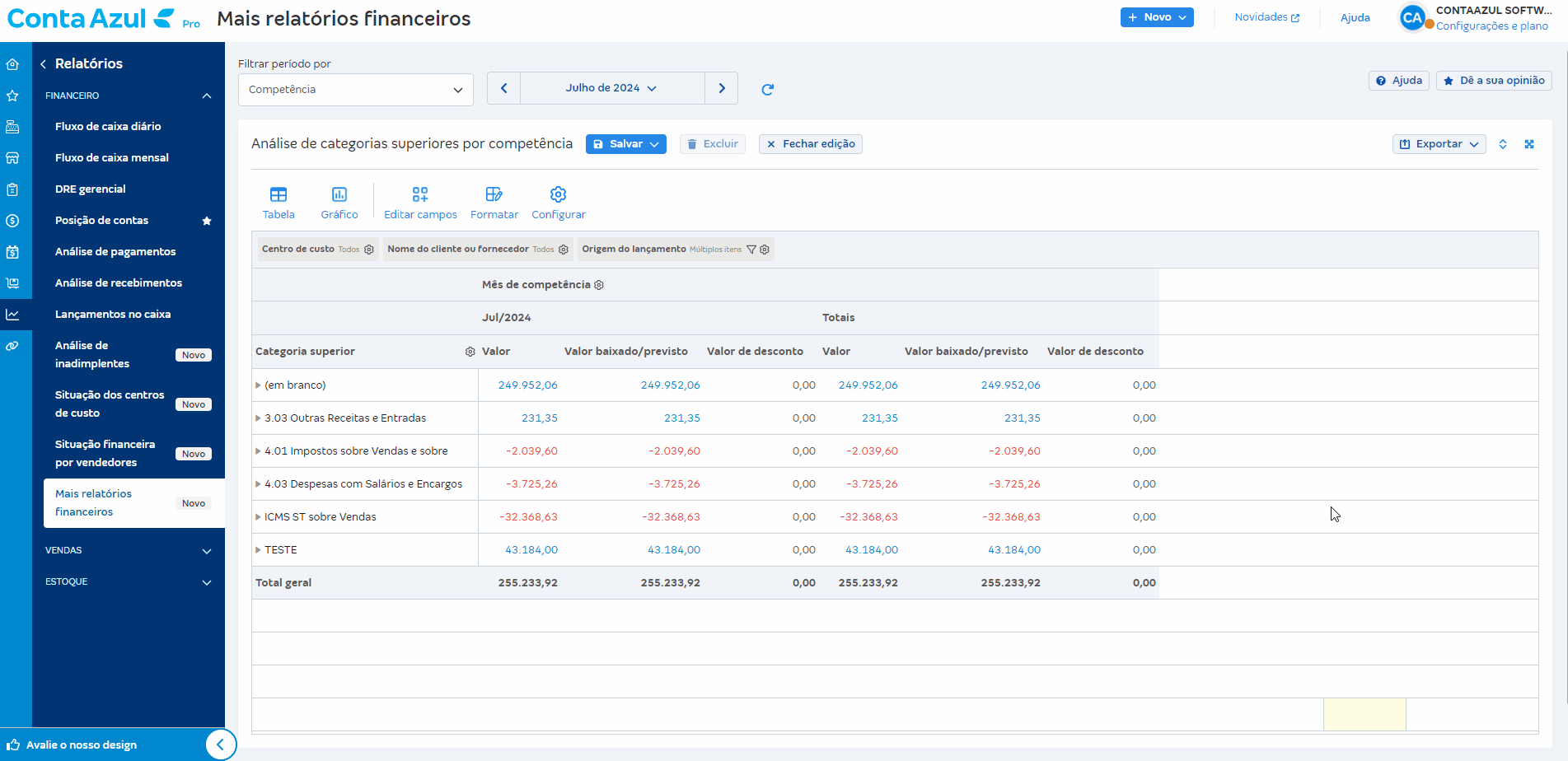Click the refresh report icon
Screen dimensions: 1568x761
pyautogui.click(x=767, y=89)
